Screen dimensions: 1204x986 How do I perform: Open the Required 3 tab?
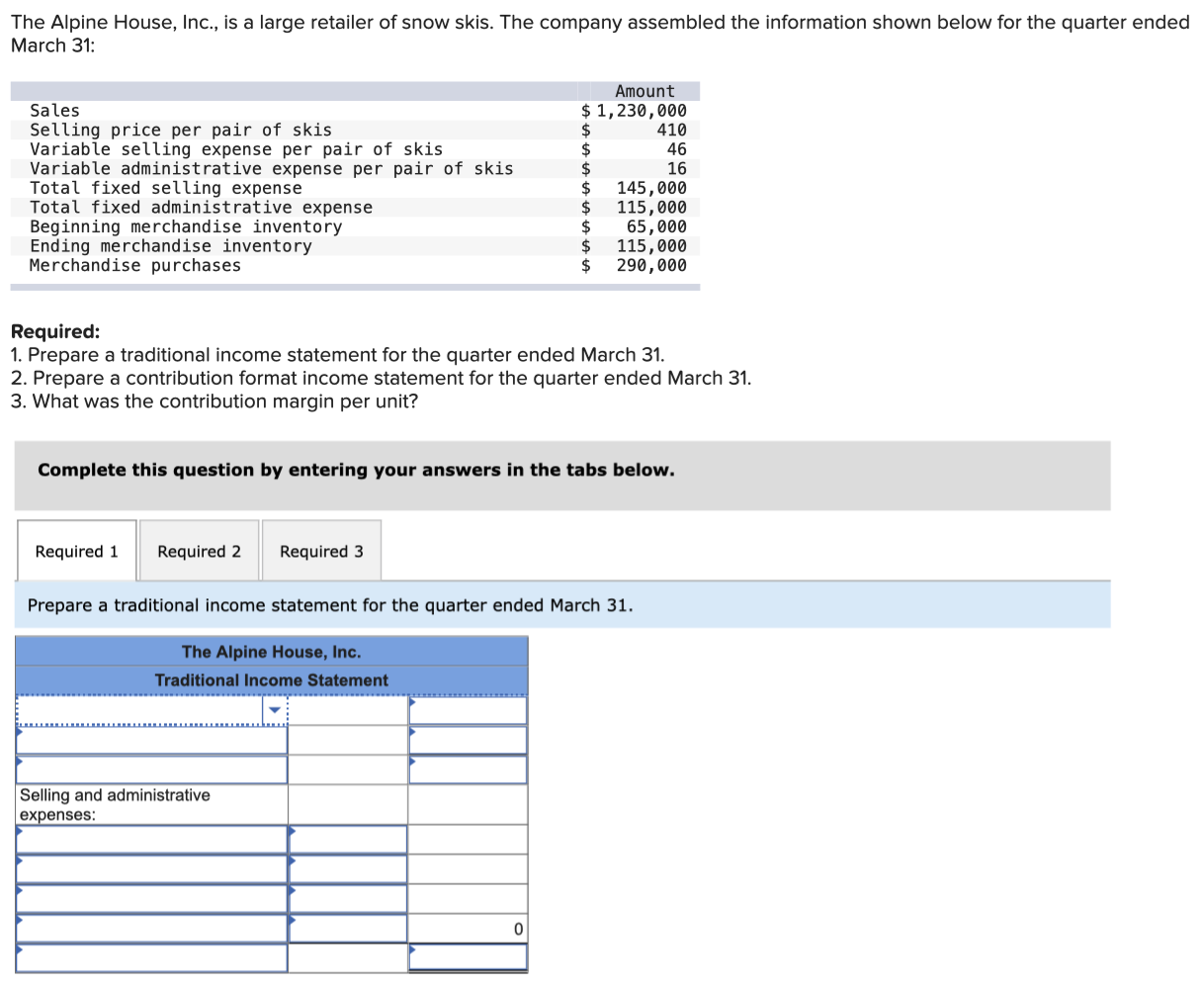pos(321,551)
